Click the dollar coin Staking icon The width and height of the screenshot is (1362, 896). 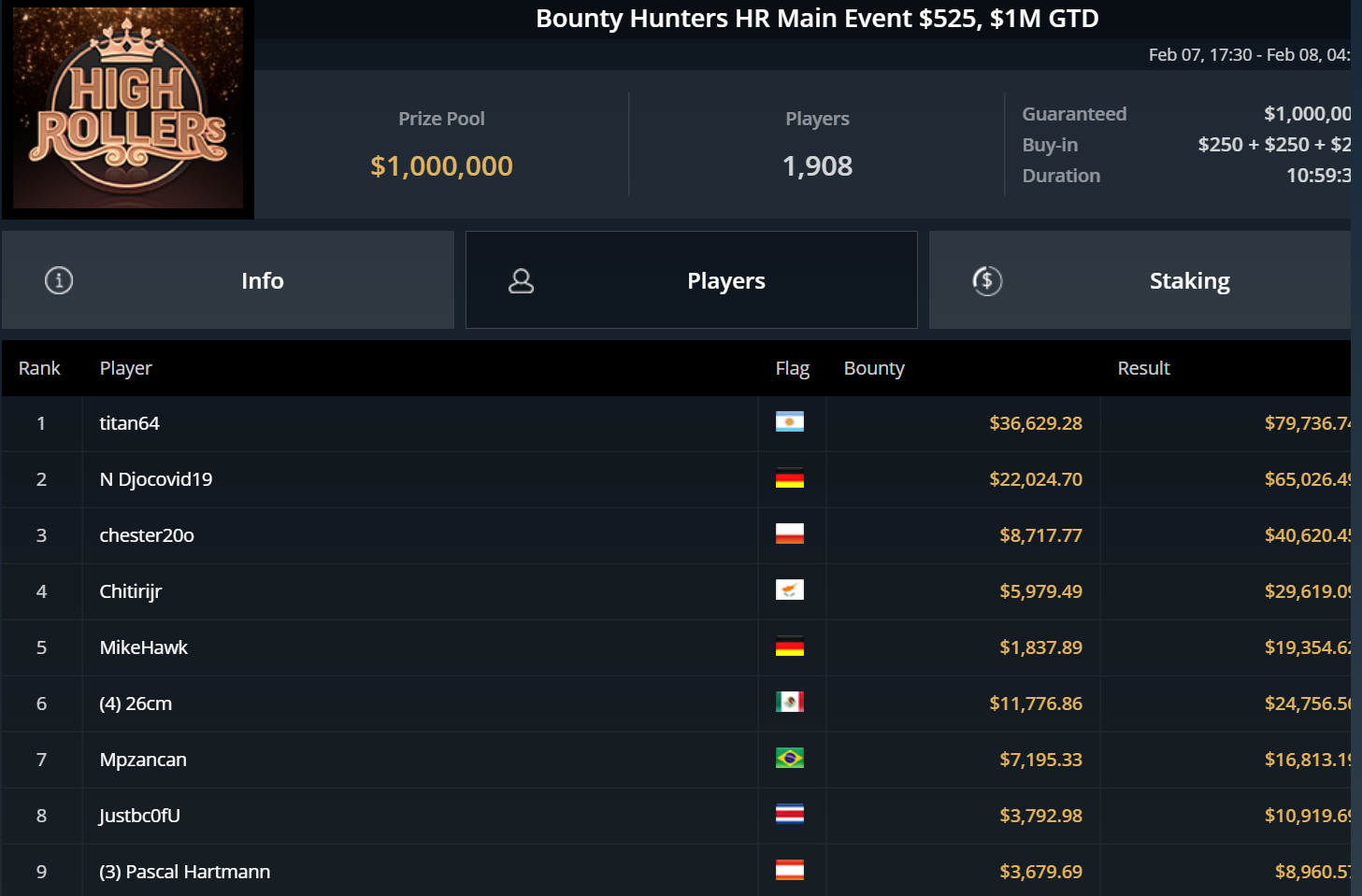pyautogui.click(x=987, y=280)
